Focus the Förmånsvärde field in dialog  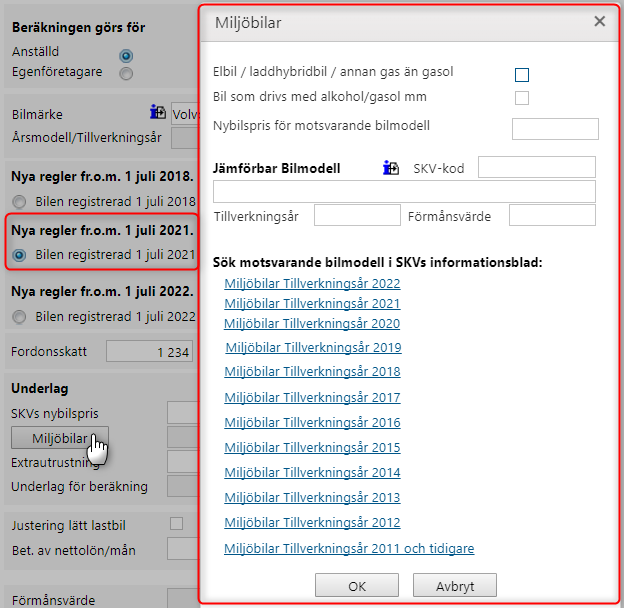tap(552, 215)
